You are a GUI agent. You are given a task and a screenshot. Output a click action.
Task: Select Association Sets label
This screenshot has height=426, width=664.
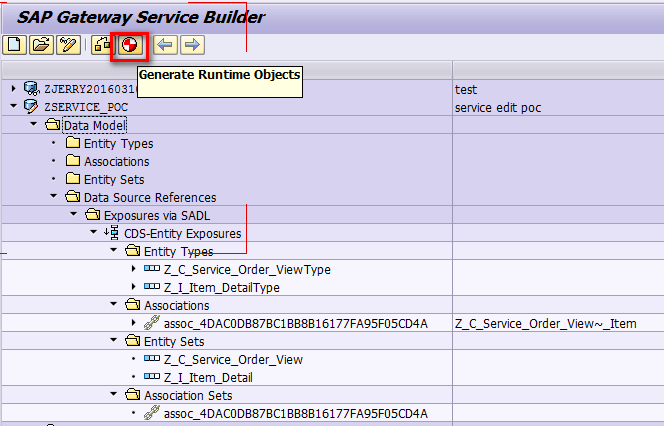click(188, 396)
